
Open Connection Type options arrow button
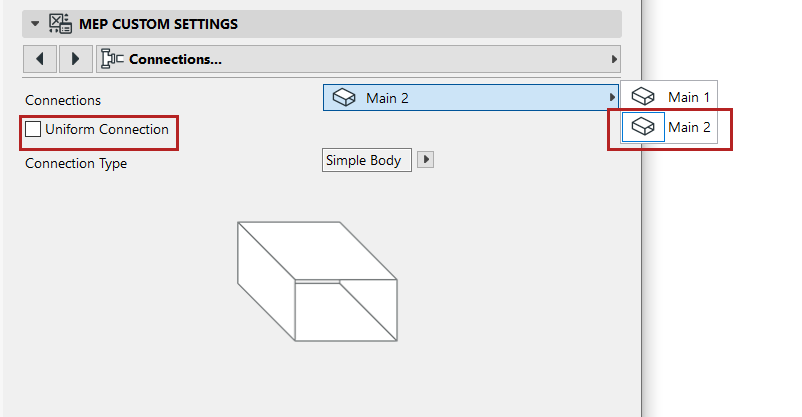(x=425, y=160)
